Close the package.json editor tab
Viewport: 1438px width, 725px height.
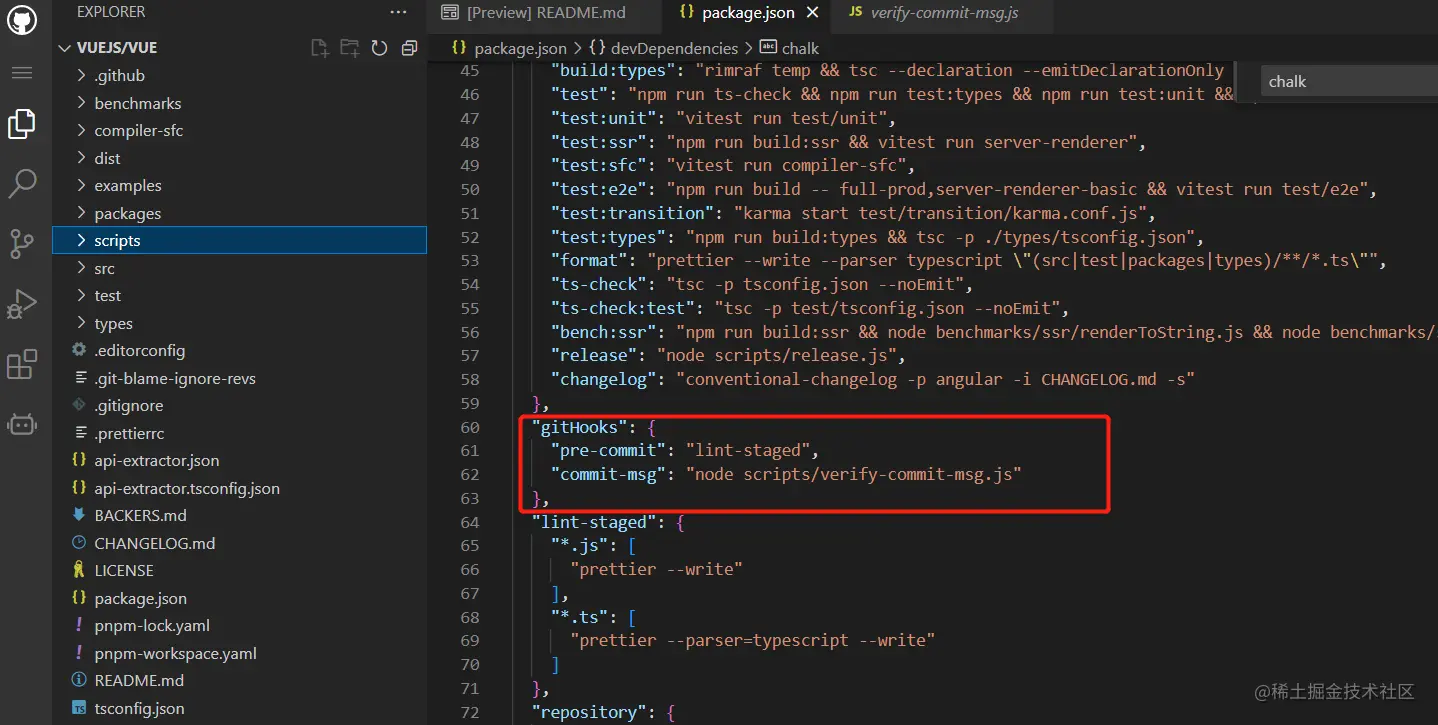pyautogui.click(x=812, y=12)
